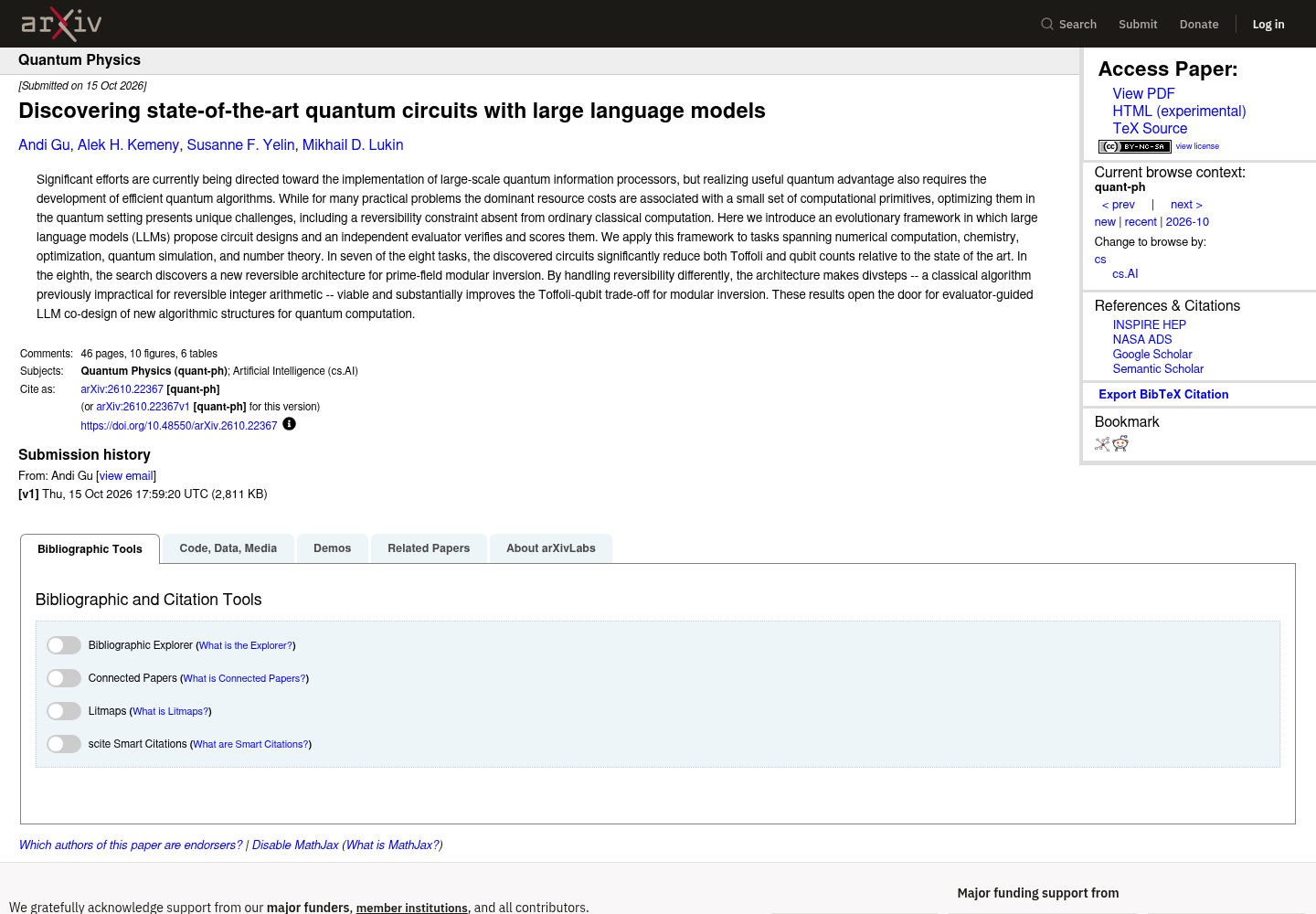The image size is (1316, 914).
Task: Browse the 2026-10 listing
Action: pyautogui.click(x=1187, y=222)
